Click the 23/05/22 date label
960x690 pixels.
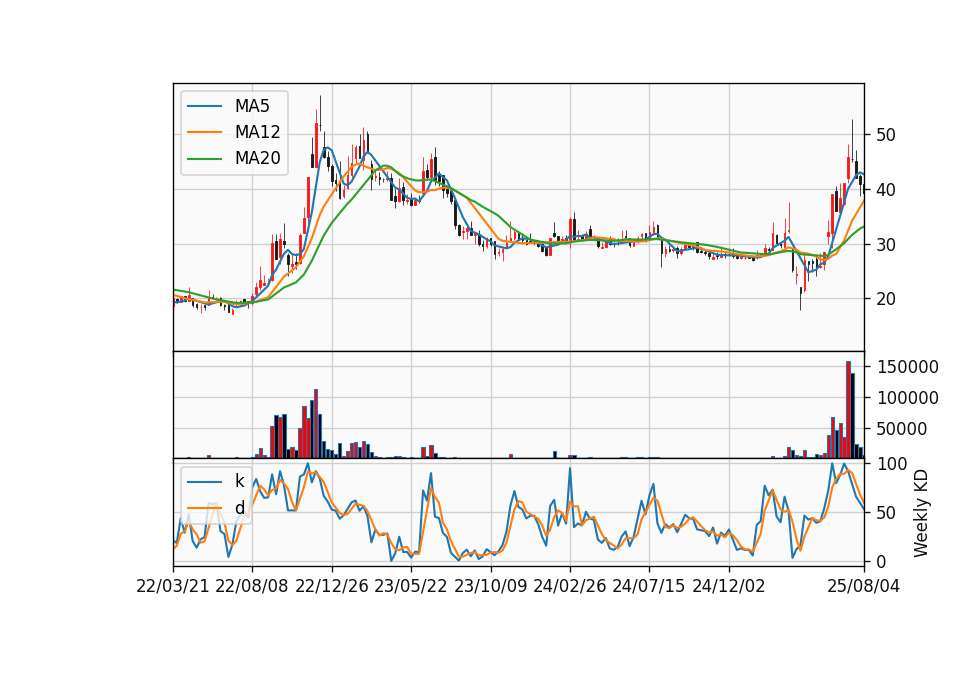411,587
